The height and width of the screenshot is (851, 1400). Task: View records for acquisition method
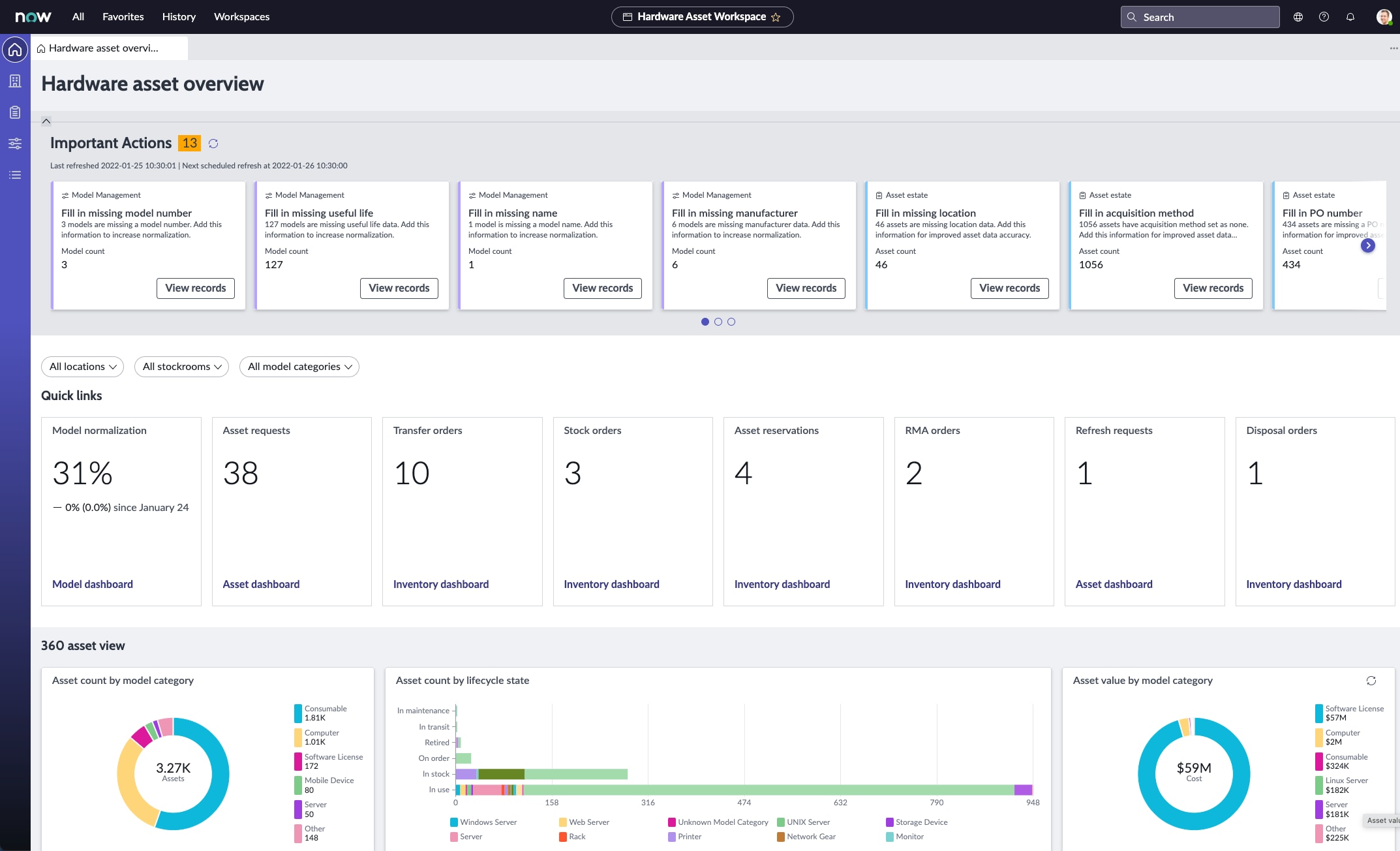click(1213, 288)
